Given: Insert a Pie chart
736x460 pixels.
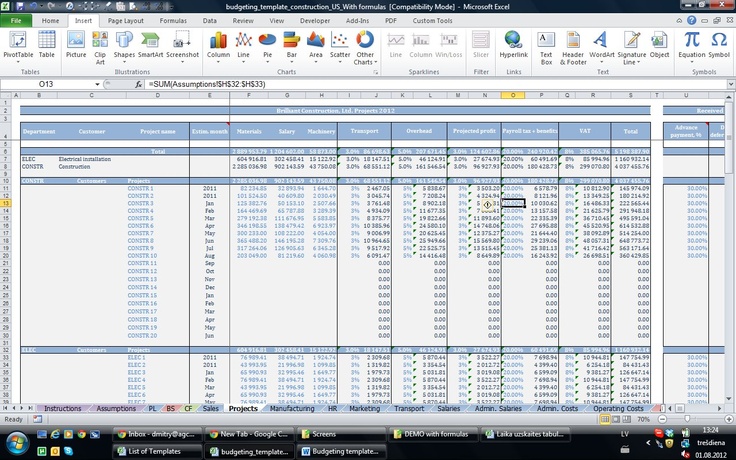Looking at the screenshot, I should [x=267, y=45].
